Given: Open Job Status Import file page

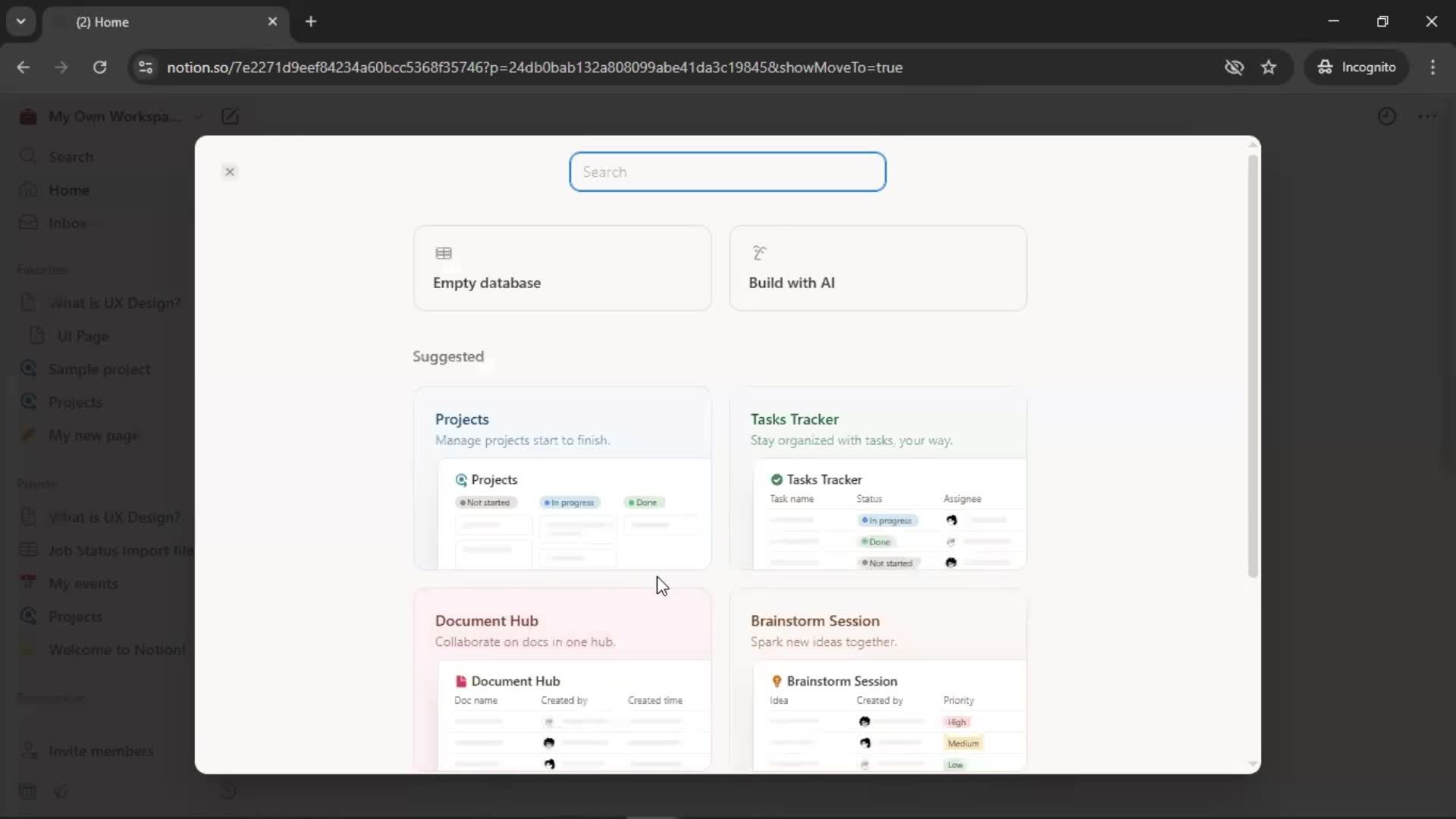Looking at the screenshot, I should 121,551.
